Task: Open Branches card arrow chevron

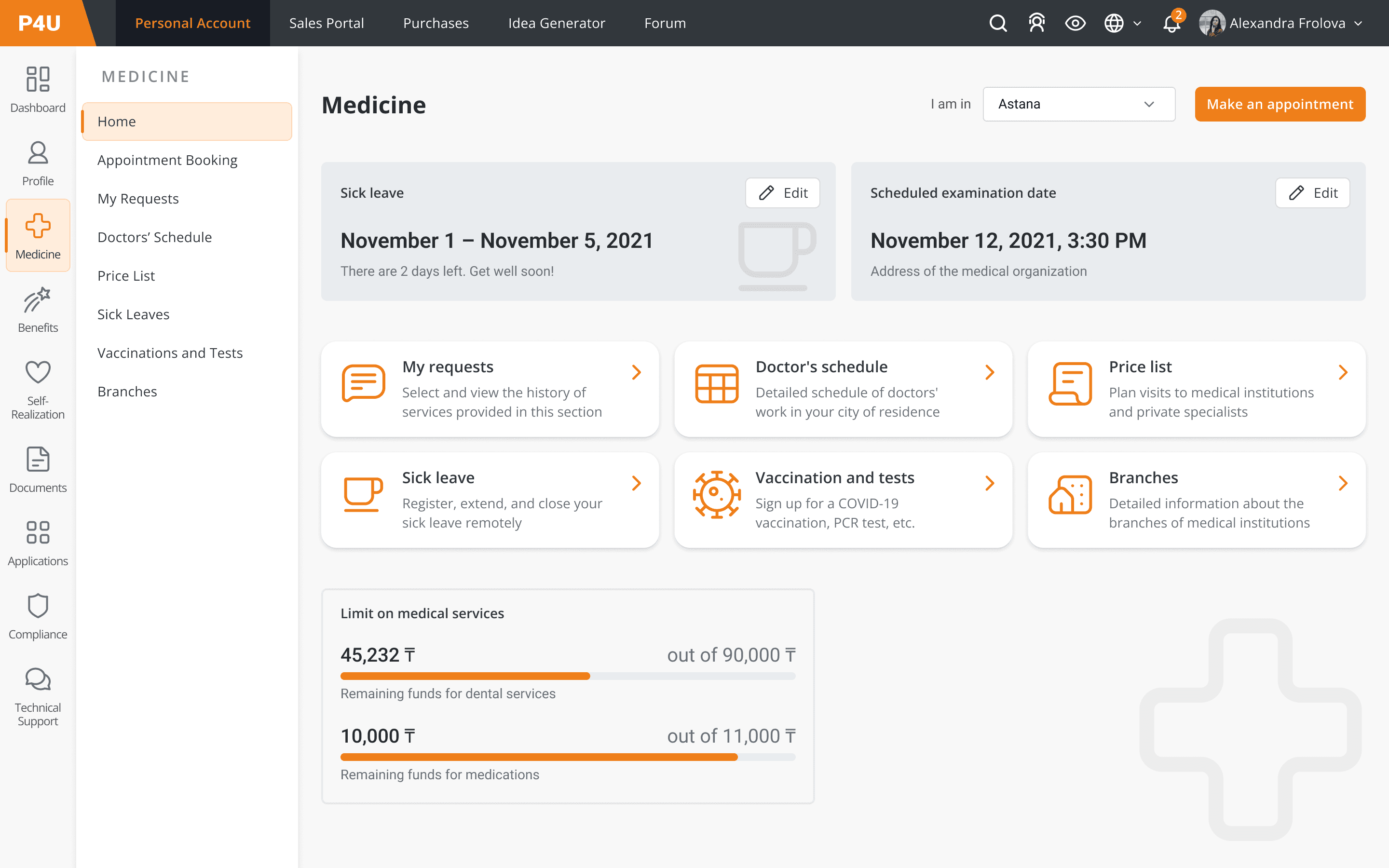Action: (1343, 483)
